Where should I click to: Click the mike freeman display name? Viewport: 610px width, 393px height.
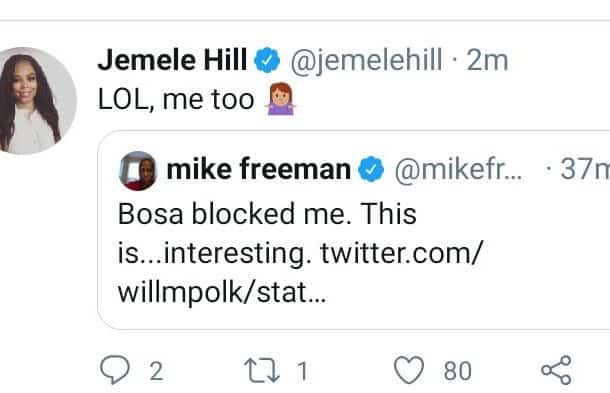259,169
